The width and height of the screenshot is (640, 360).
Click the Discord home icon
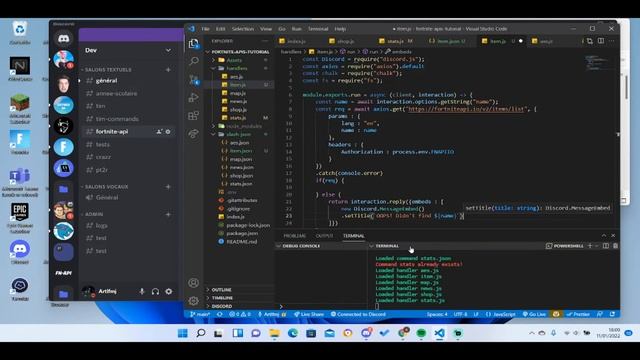pyautogui.click(x=63, y=39)
